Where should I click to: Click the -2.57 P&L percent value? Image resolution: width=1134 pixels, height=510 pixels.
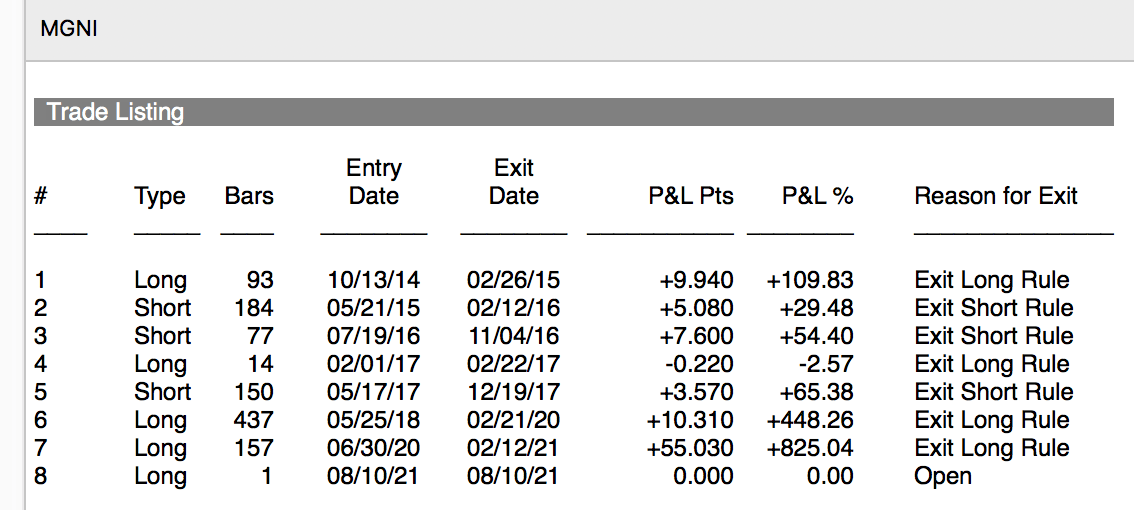point(826,364)
